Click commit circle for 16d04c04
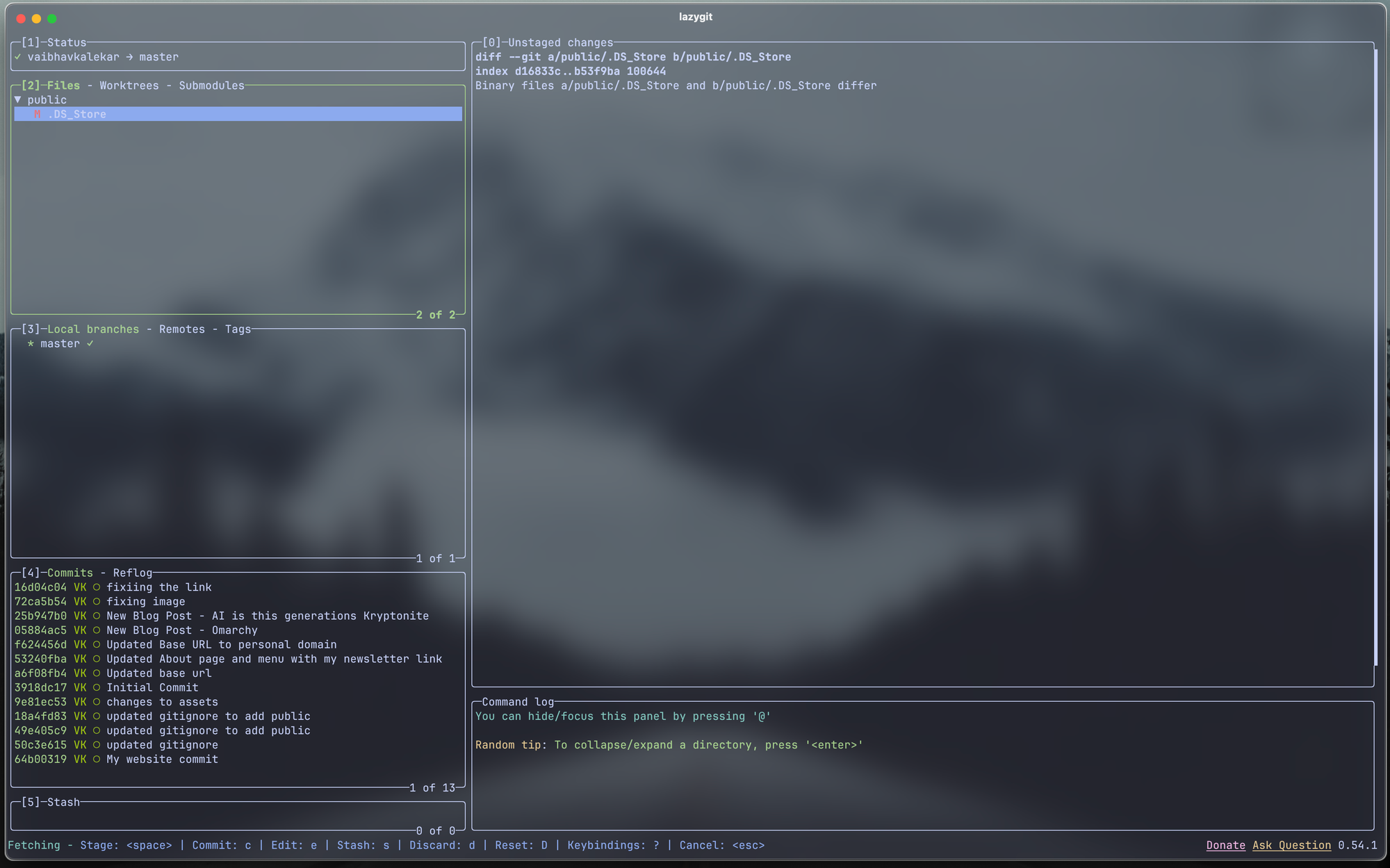Screen dimensions: 1390x868 97,588
